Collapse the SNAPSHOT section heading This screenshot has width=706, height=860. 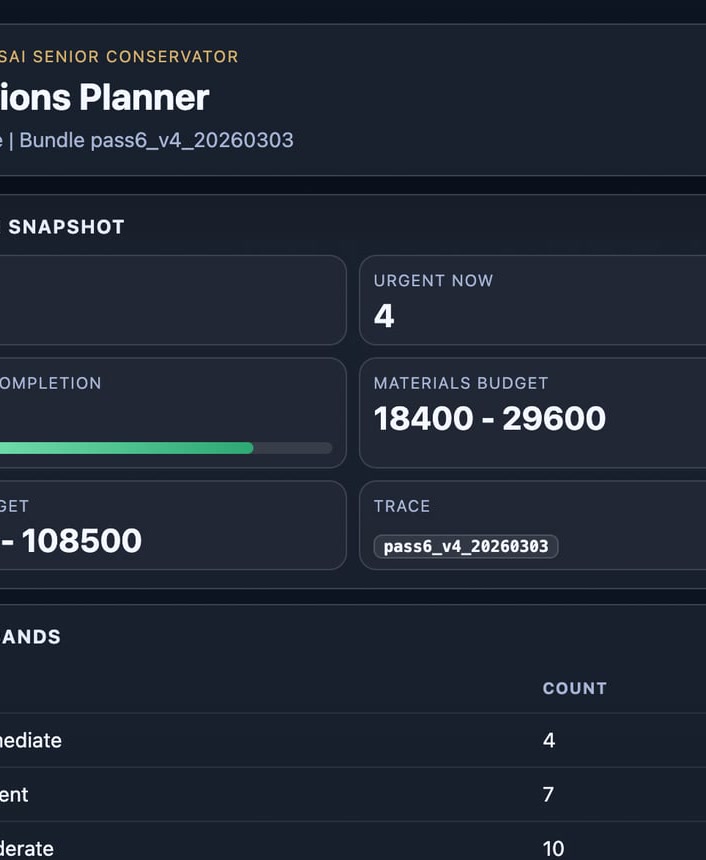(x=66, y=227)
